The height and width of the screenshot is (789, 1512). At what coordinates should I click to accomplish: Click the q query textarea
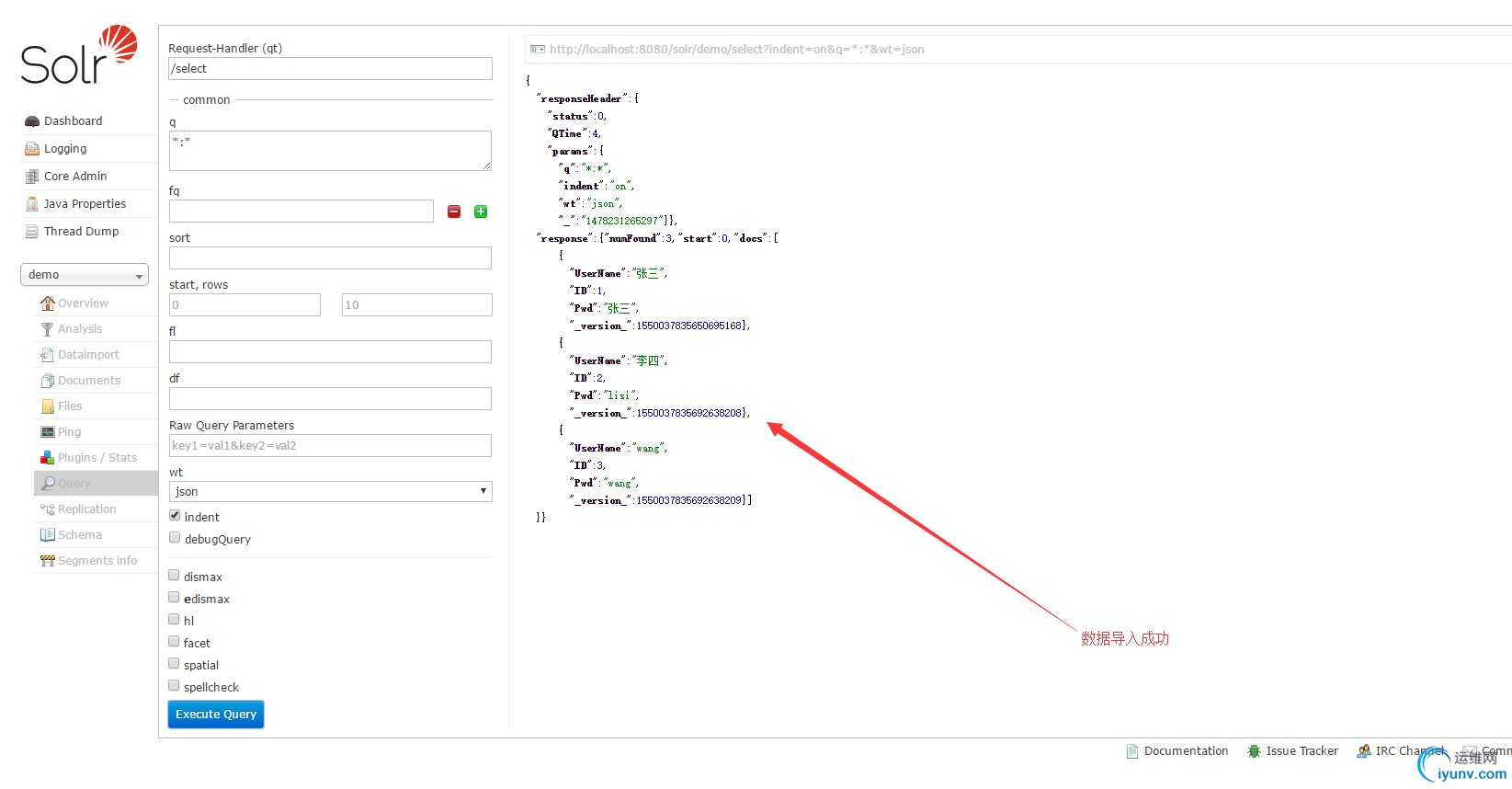pos(331,151)
